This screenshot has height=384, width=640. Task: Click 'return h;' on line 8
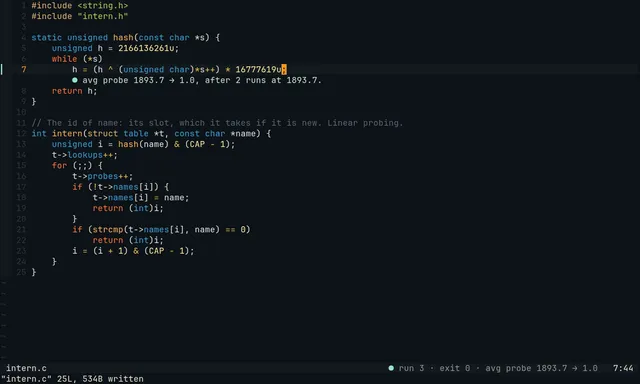click(75, 91)
